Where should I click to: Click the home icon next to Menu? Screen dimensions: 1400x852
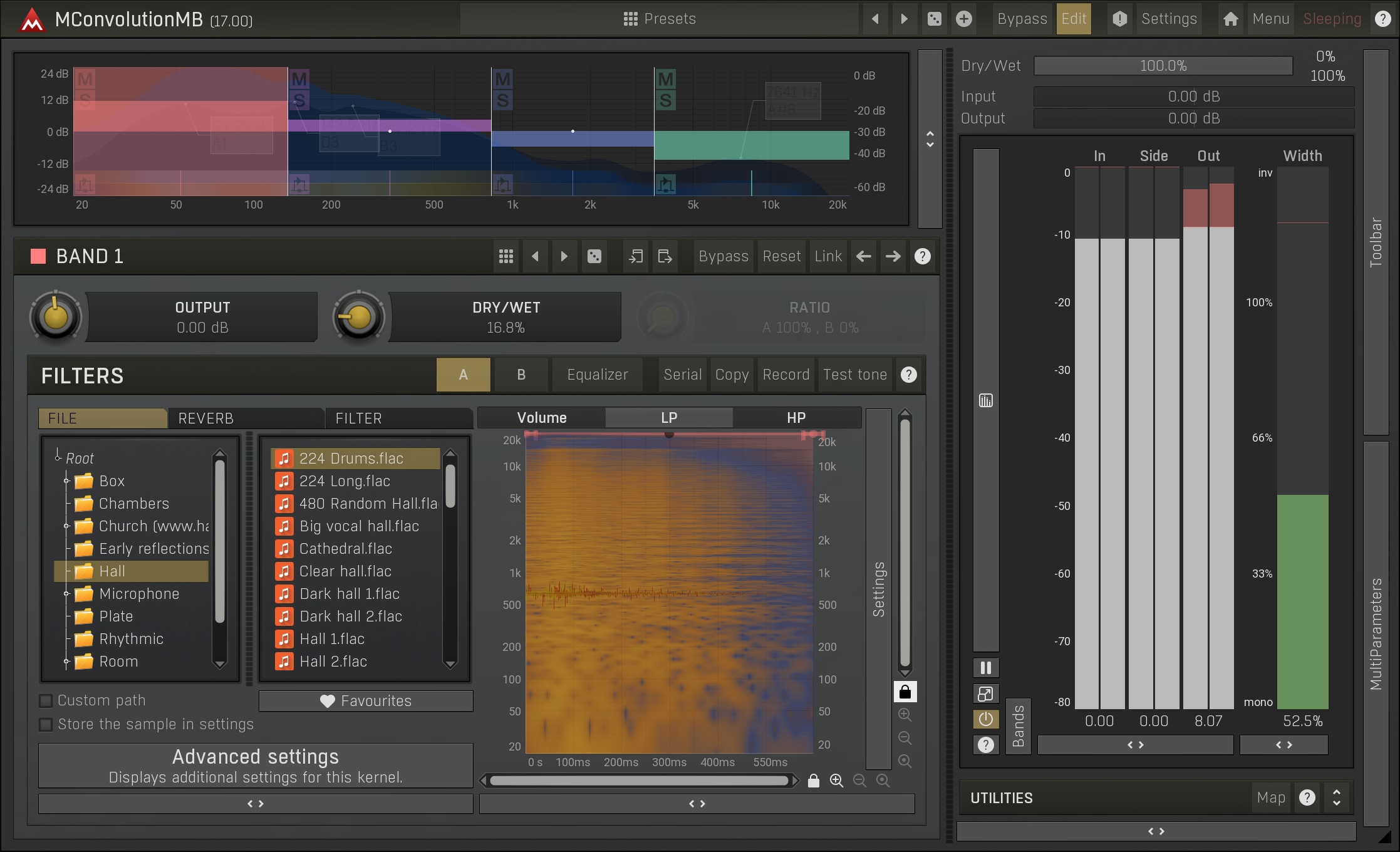[1230, 19]
